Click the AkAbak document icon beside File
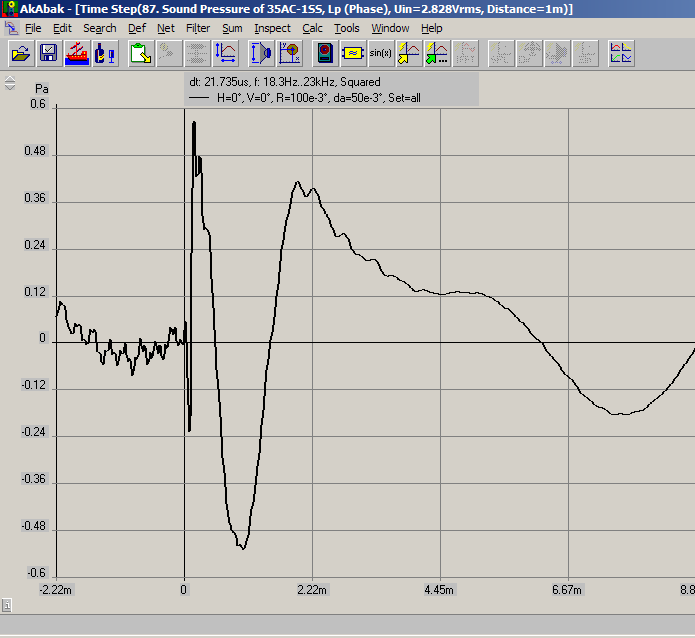Viewport: 695px width, 638px height. (x=12, y=28)
